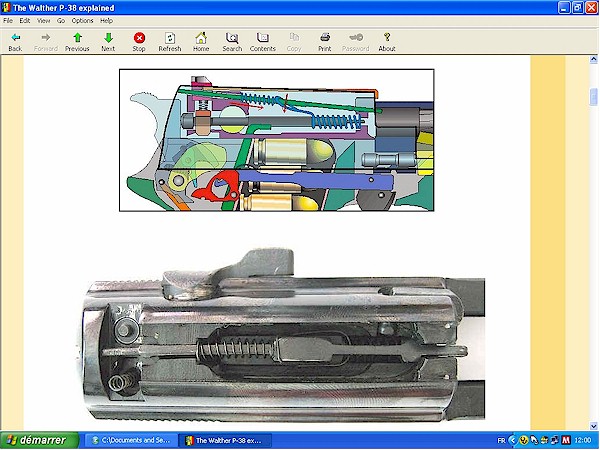600x450 pixels.
Task: Print the page with the printer icon
Action: click(324, 42)
